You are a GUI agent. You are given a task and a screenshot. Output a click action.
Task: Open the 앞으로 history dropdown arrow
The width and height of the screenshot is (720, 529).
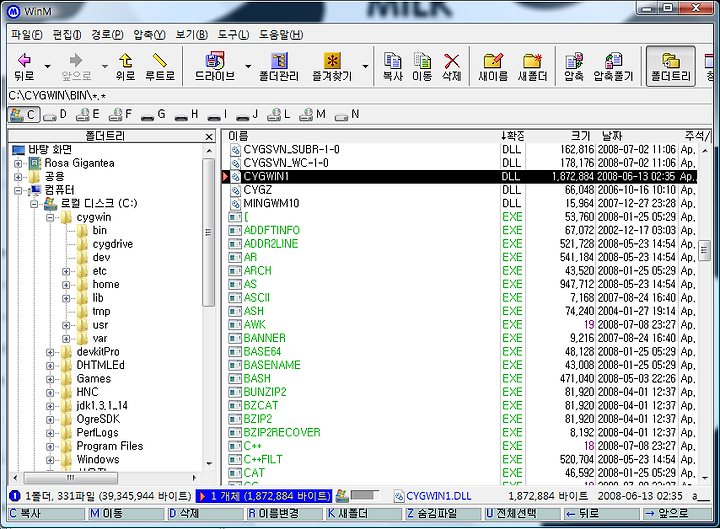(105, 67)
